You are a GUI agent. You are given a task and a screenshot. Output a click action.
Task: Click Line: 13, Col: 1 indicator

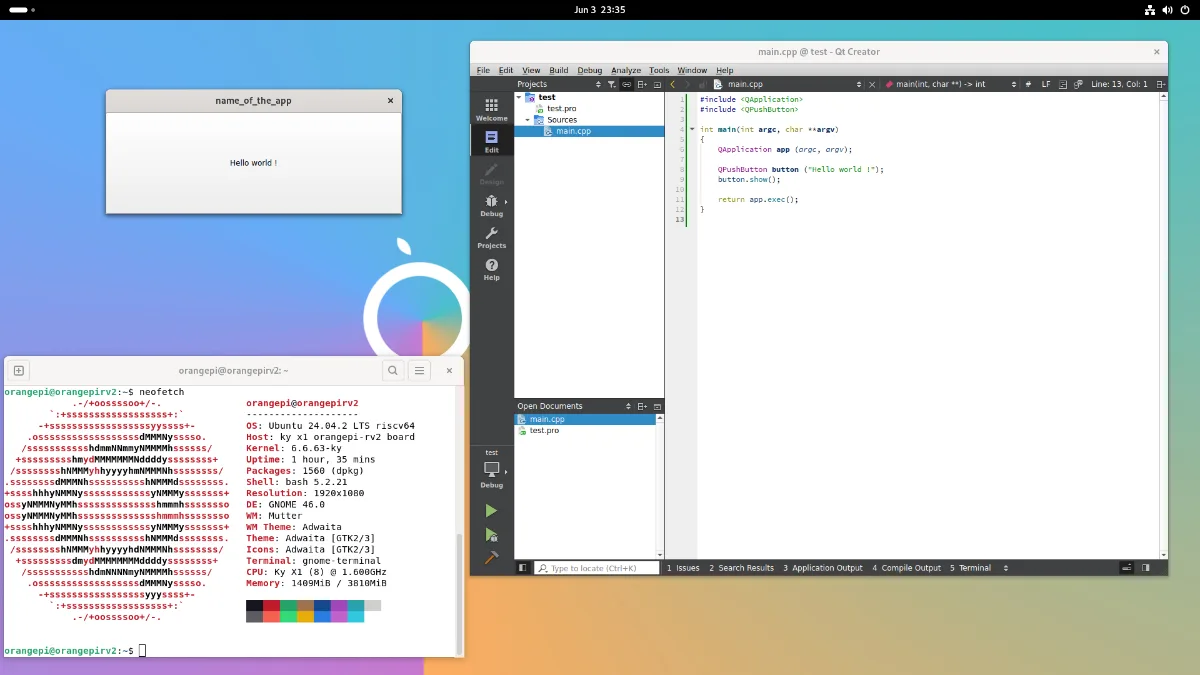pyautogui.click(x=1119, y=84)
